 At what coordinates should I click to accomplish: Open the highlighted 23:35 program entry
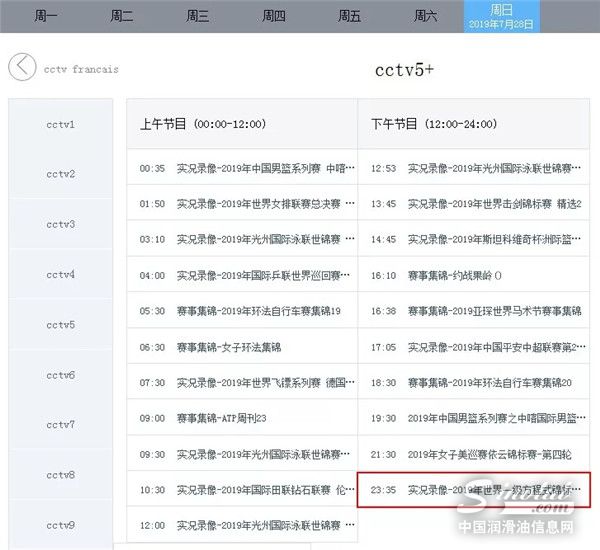pyautogui.click(x=474, y=491)
